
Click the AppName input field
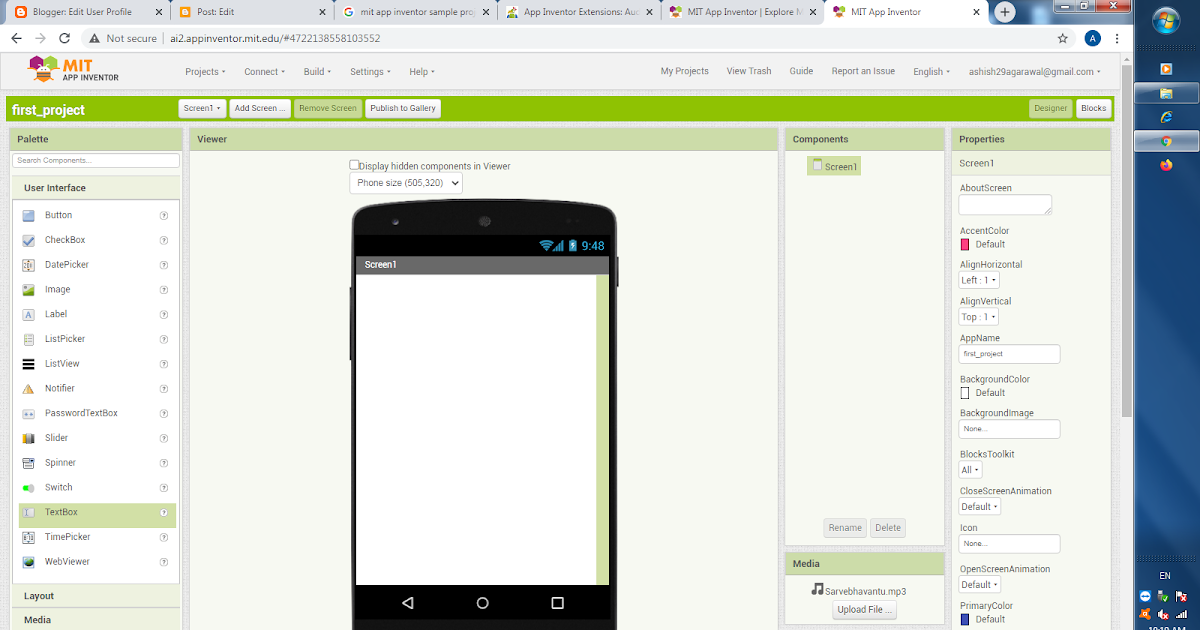pos(1008,353)
